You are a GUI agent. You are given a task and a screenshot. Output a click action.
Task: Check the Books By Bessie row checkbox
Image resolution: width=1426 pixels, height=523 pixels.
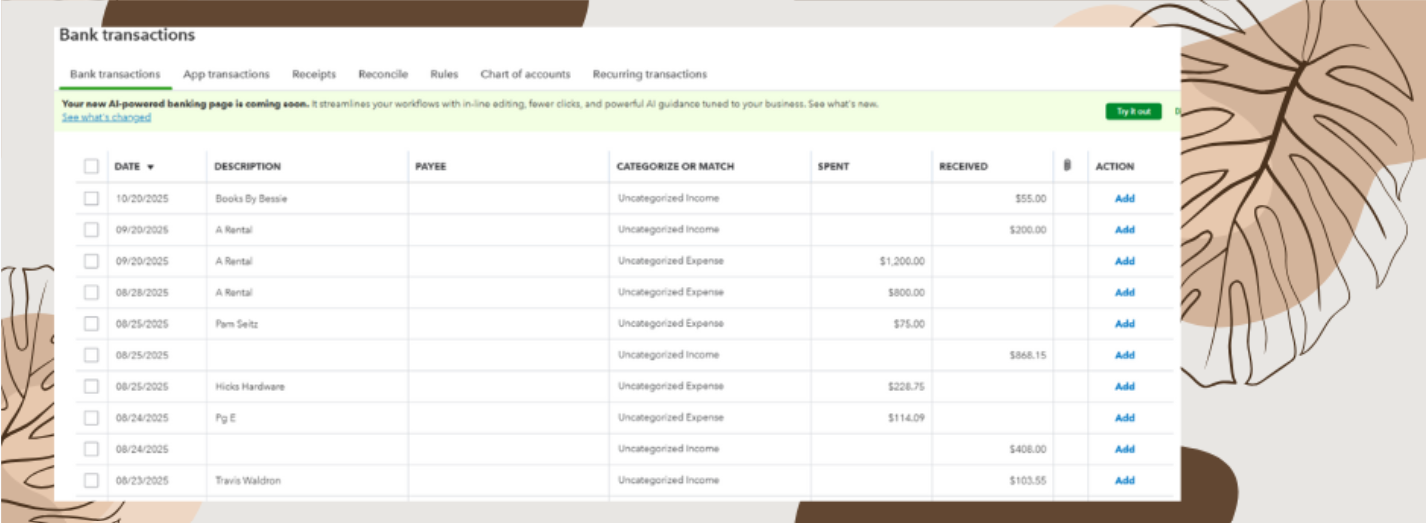point(91,198)
